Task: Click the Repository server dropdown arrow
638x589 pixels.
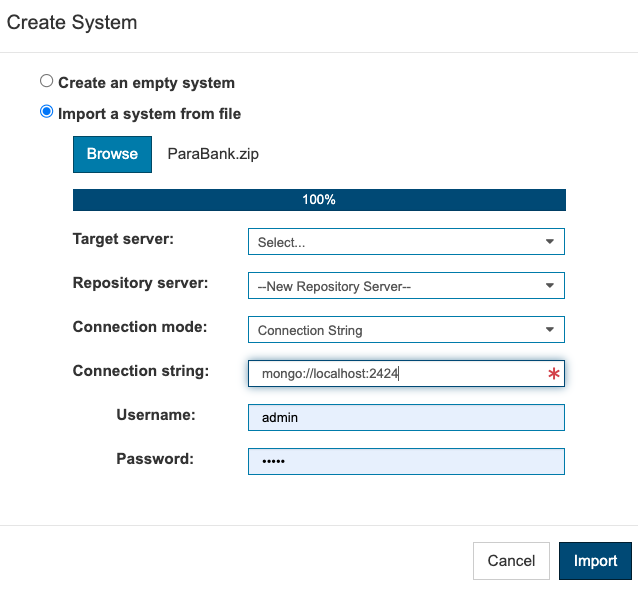Action: coord(549,286)
